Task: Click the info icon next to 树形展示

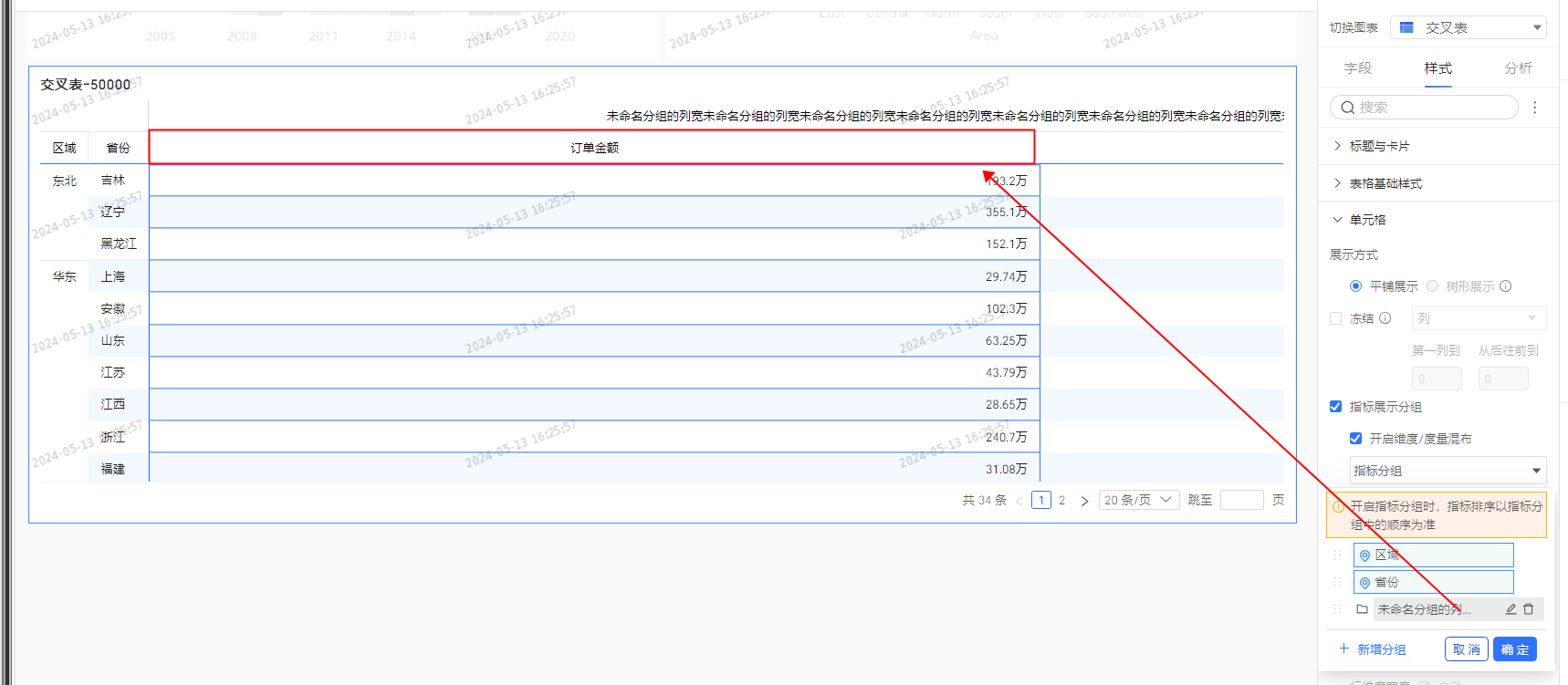Action: pos(1506,286)
